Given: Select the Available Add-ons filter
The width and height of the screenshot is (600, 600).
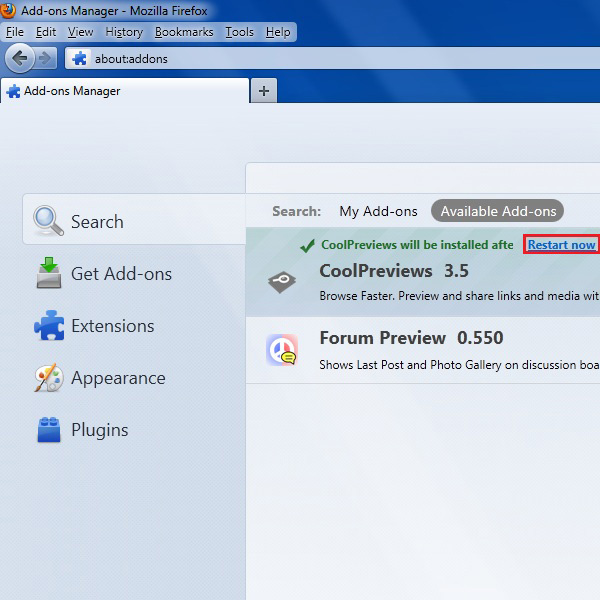Looking at the screenshot, I should [497, 210].
